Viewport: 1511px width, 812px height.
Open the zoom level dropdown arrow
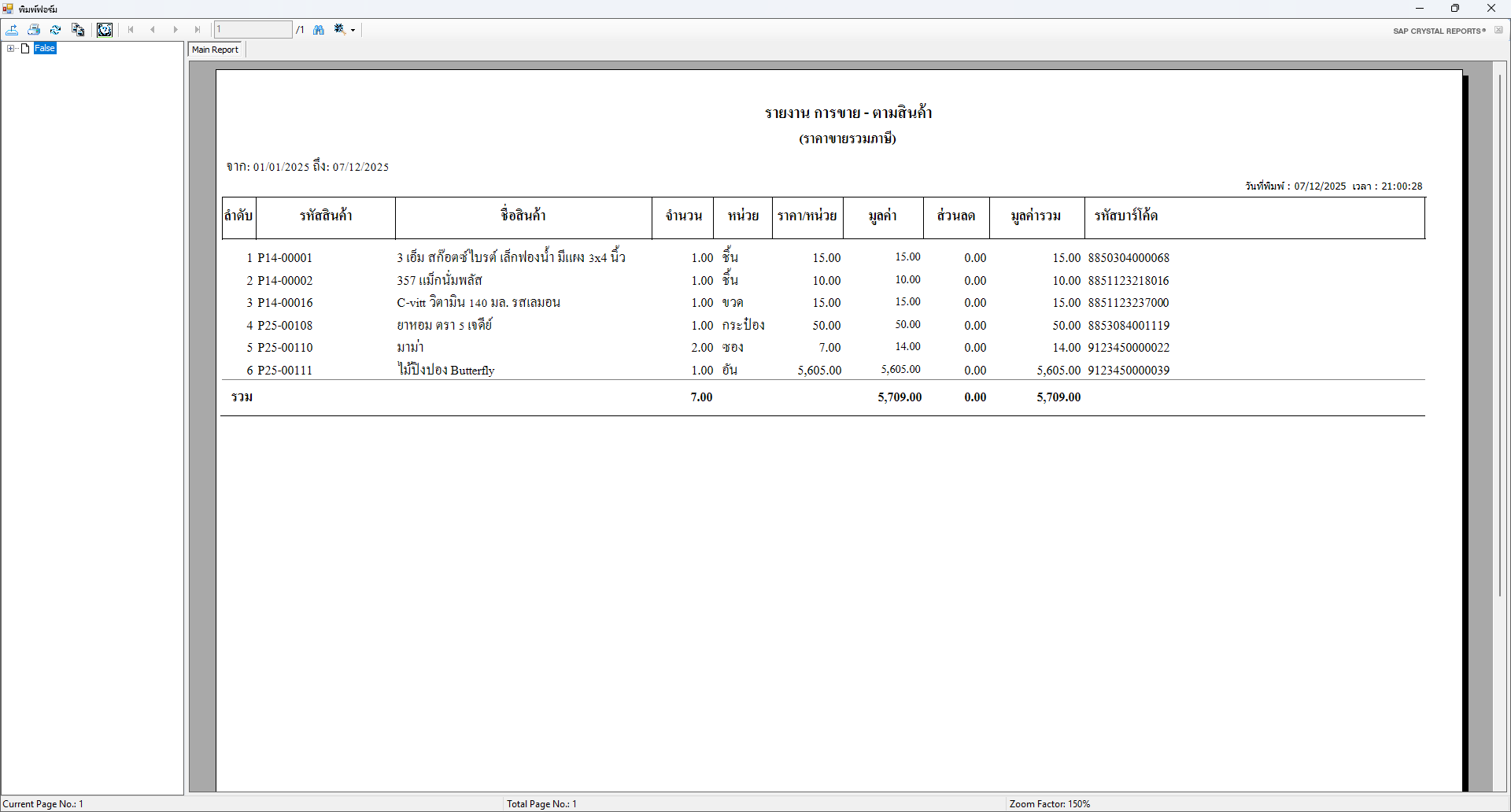coord(353,31)
